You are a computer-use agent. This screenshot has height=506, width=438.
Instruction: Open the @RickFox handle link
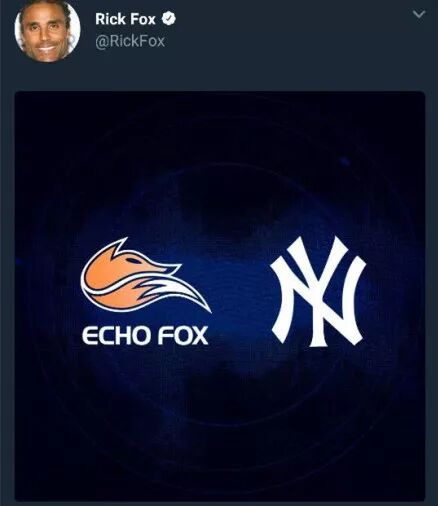130,41
